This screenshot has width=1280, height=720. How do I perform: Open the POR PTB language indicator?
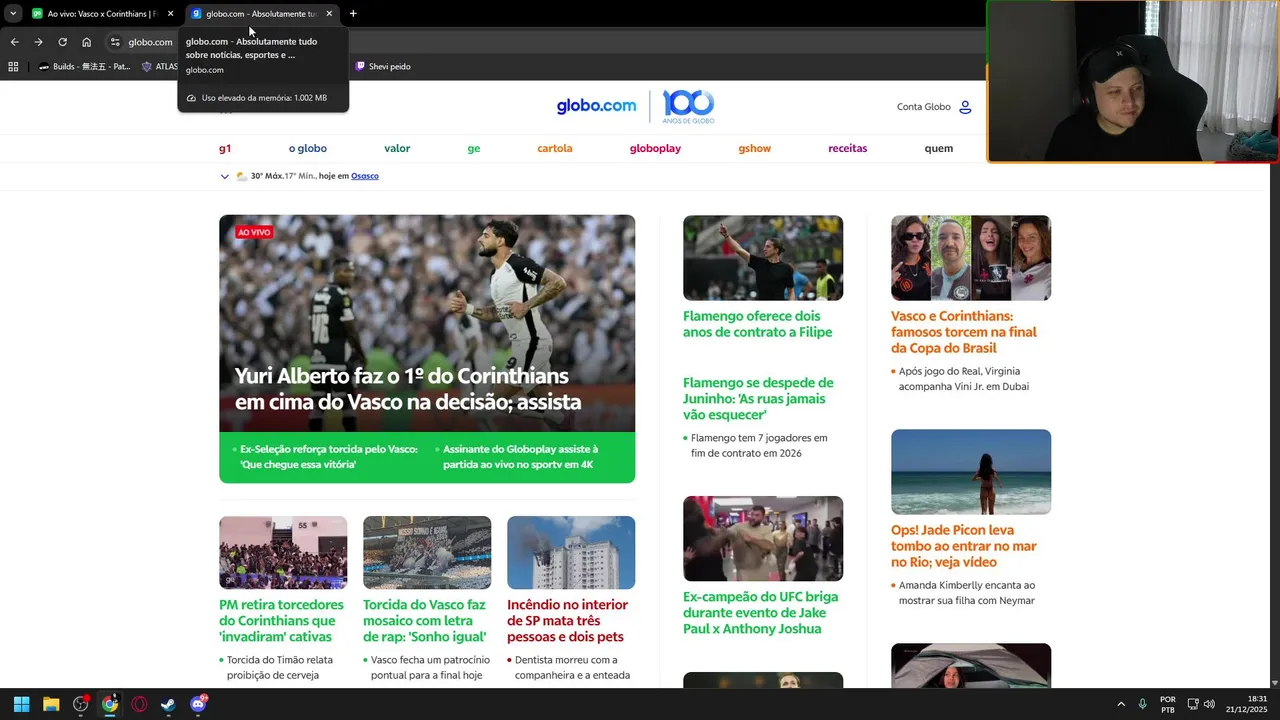pos(1168,704)
